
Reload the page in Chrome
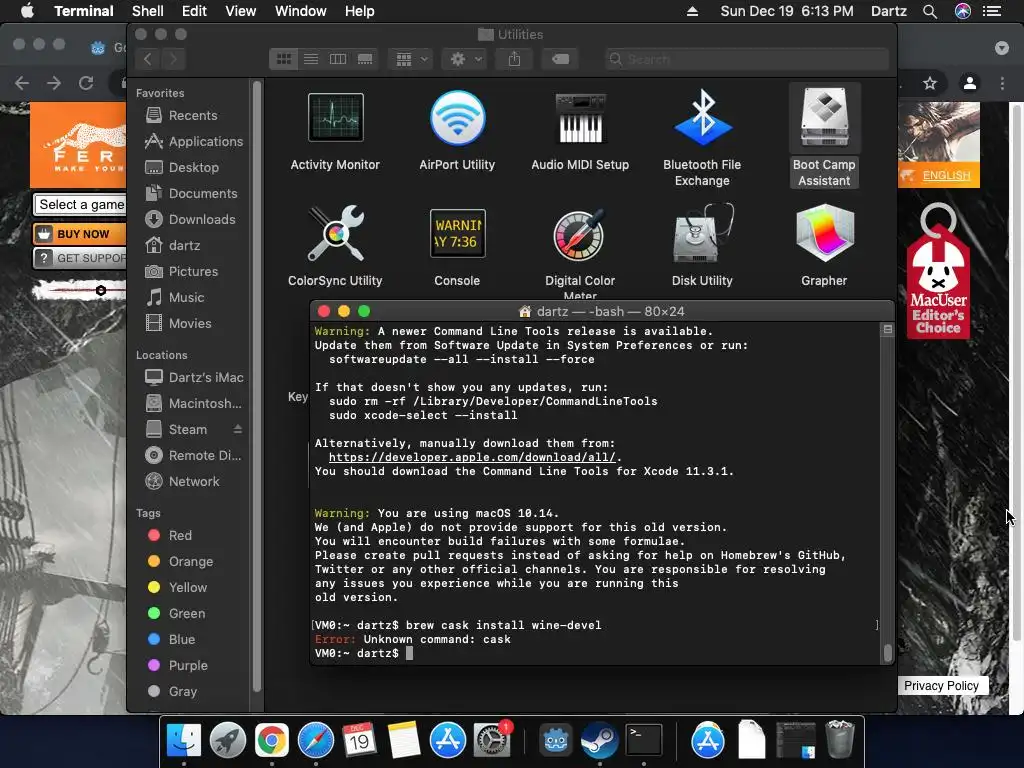point(86,83)
